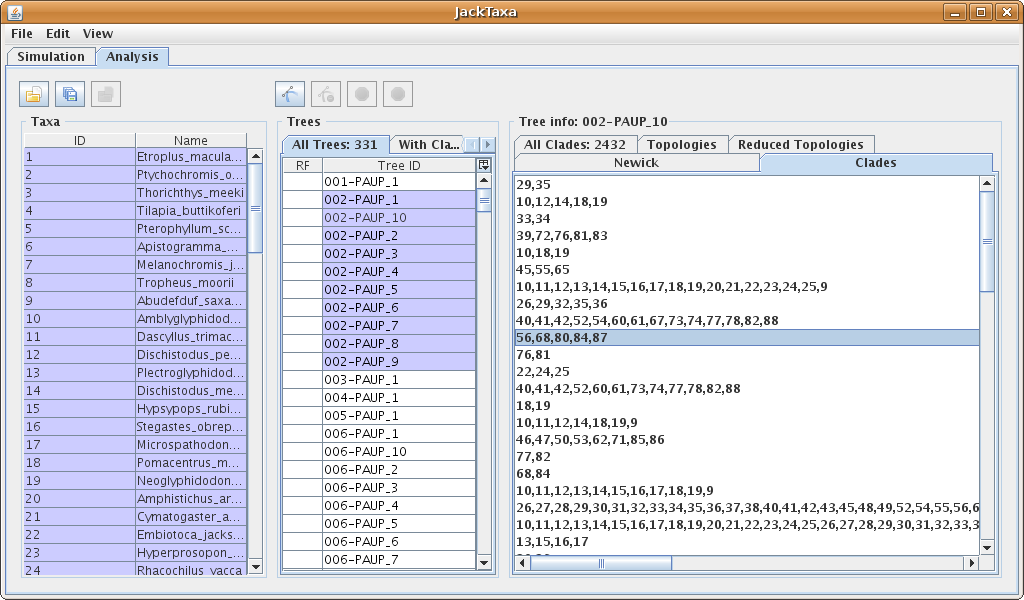
Task: Open the Topologies tab
Action: pos(682,144)
